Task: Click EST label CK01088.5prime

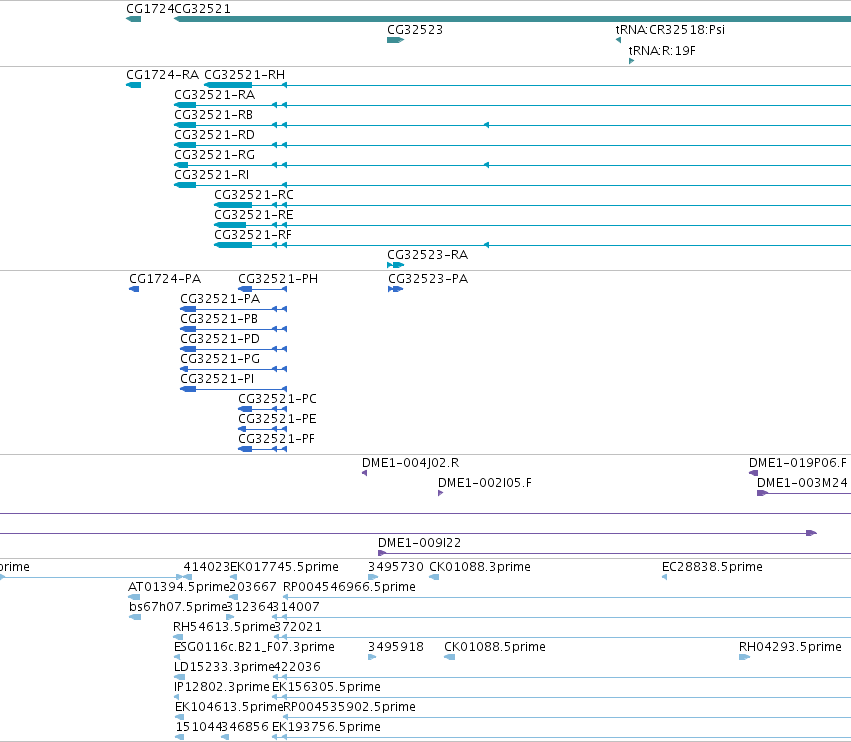Action: 494,647
